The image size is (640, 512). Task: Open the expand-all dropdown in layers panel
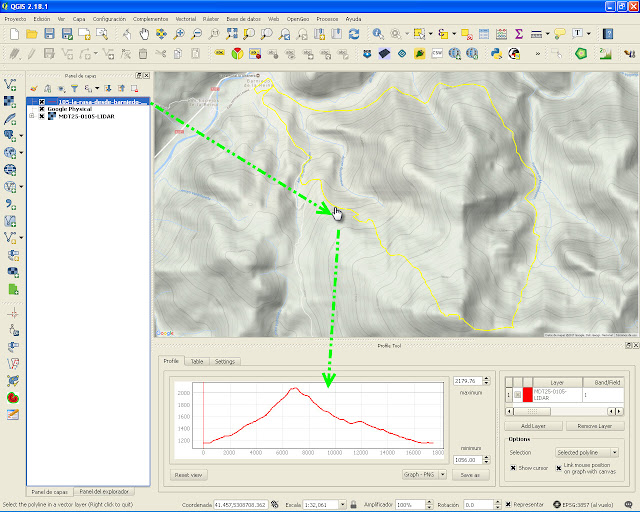[x=97, y=88]
